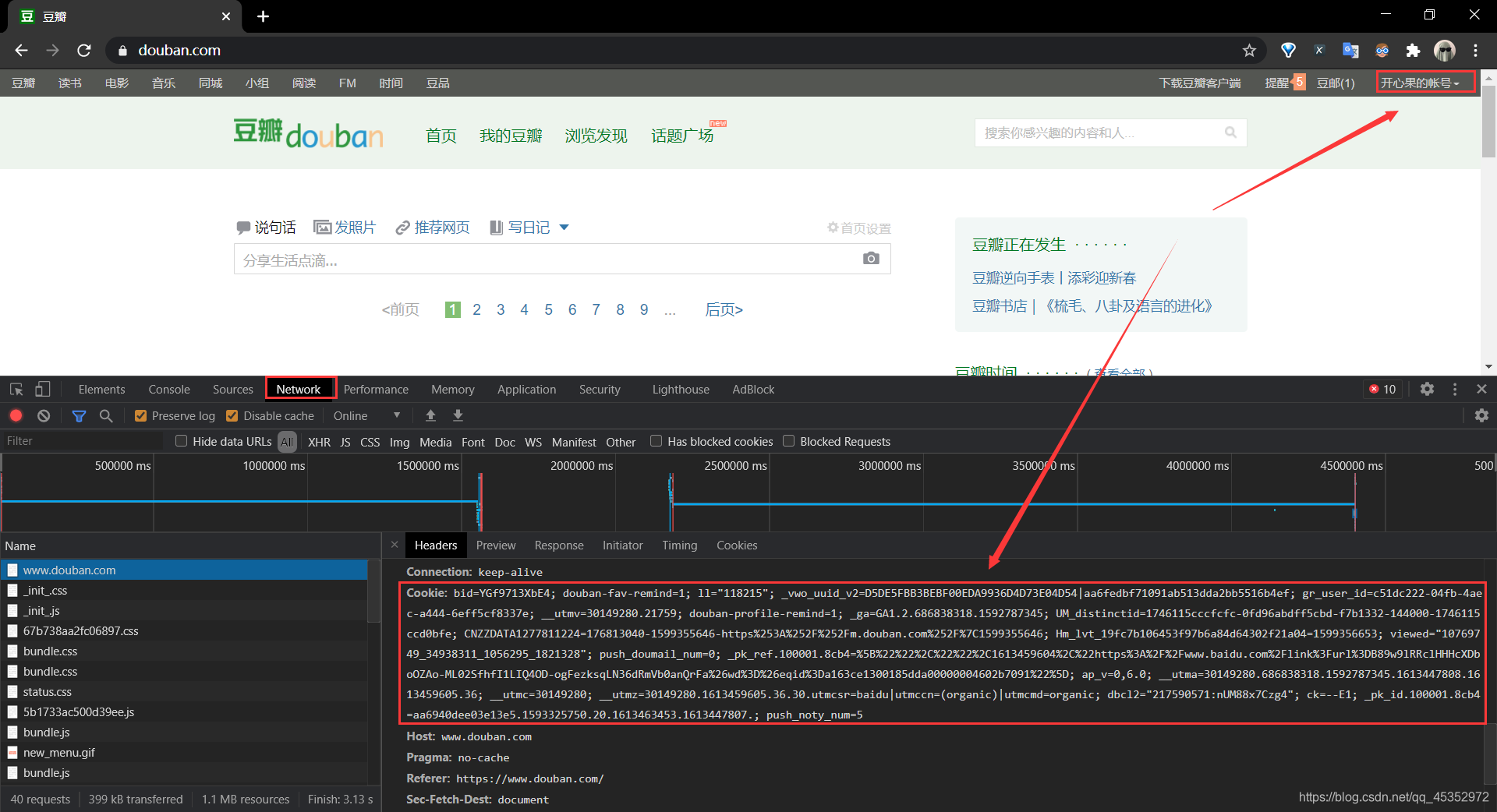Open the request Cookies tab
This screenshot has width=1497, height=812.
(737, 545)
